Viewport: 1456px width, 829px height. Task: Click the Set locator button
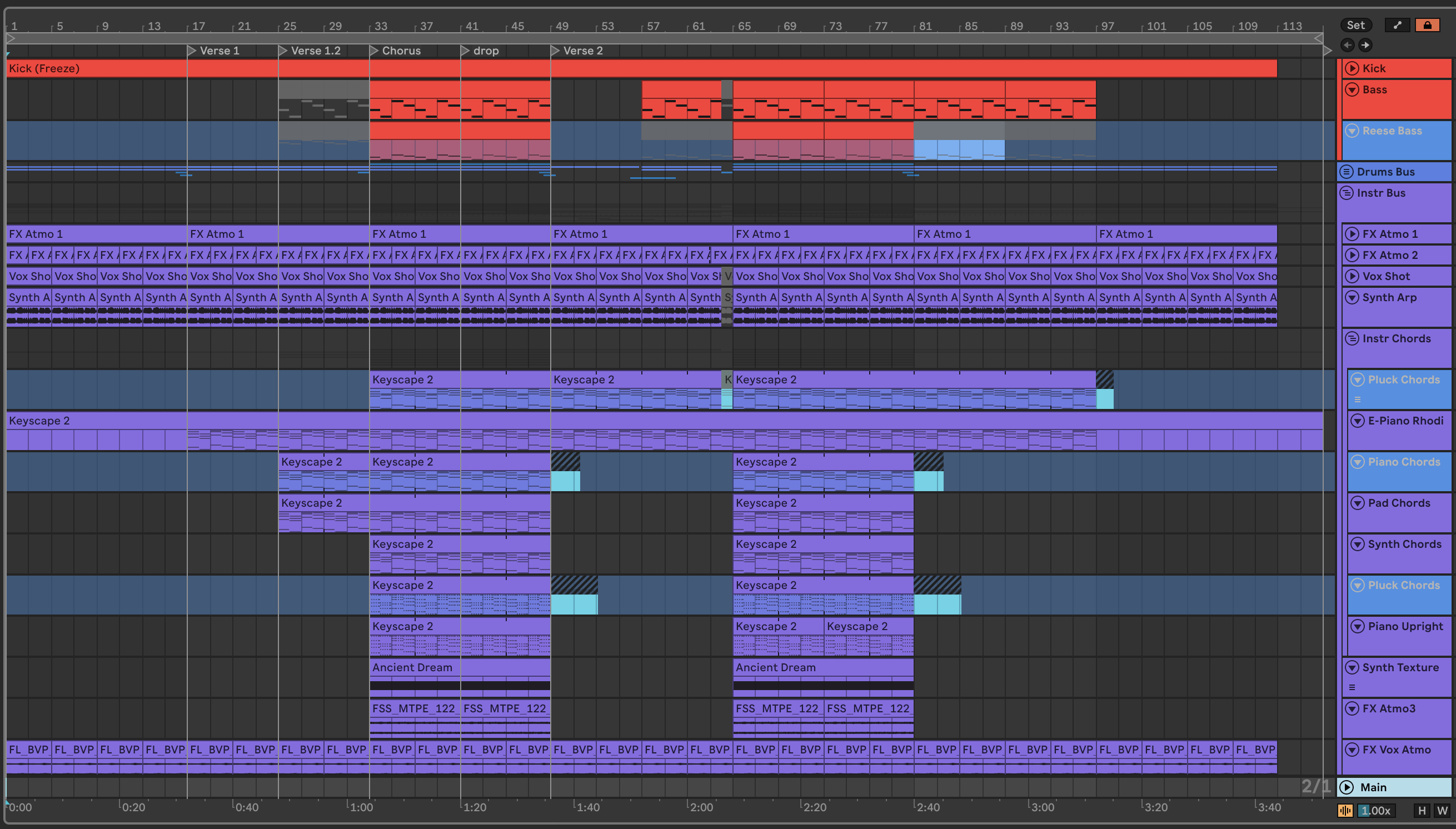(1355, 25)
